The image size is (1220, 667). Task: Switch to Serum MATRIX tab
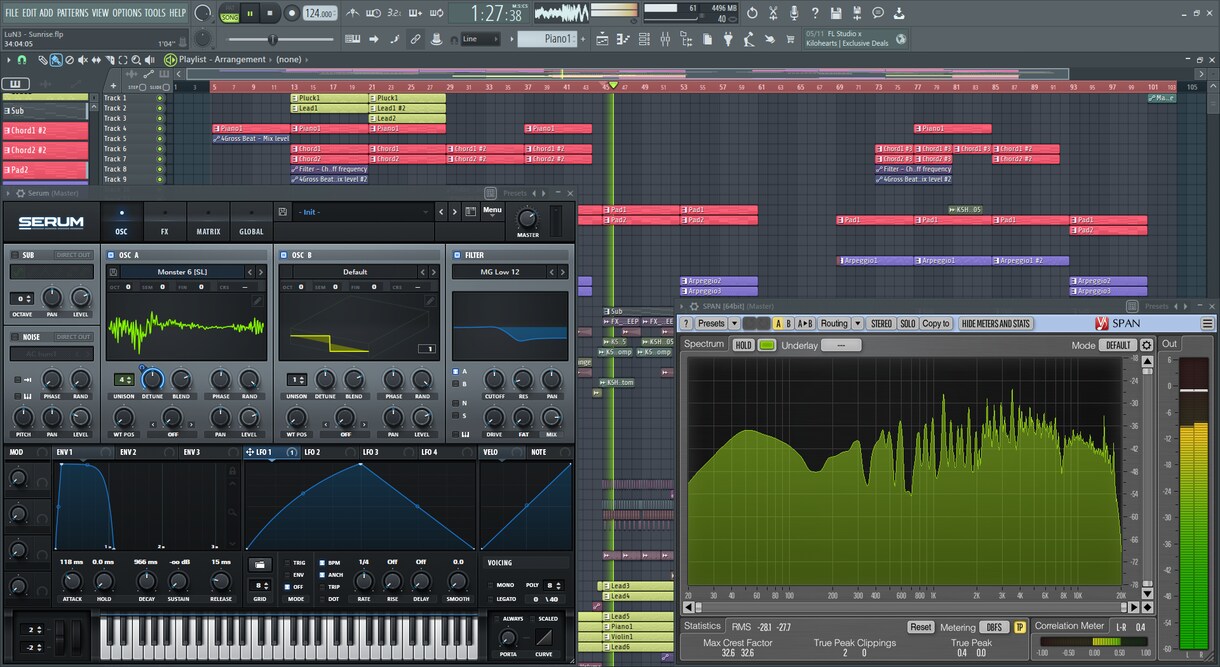click(x=208, y=220)
